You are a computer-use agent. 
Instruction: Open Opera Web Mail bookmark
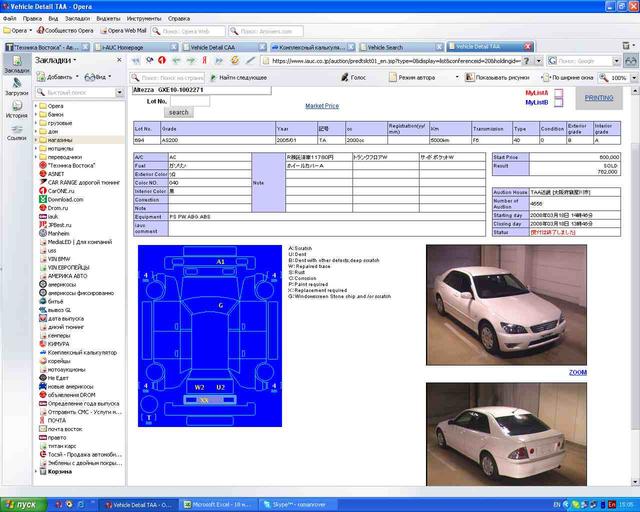click(123, 31)
